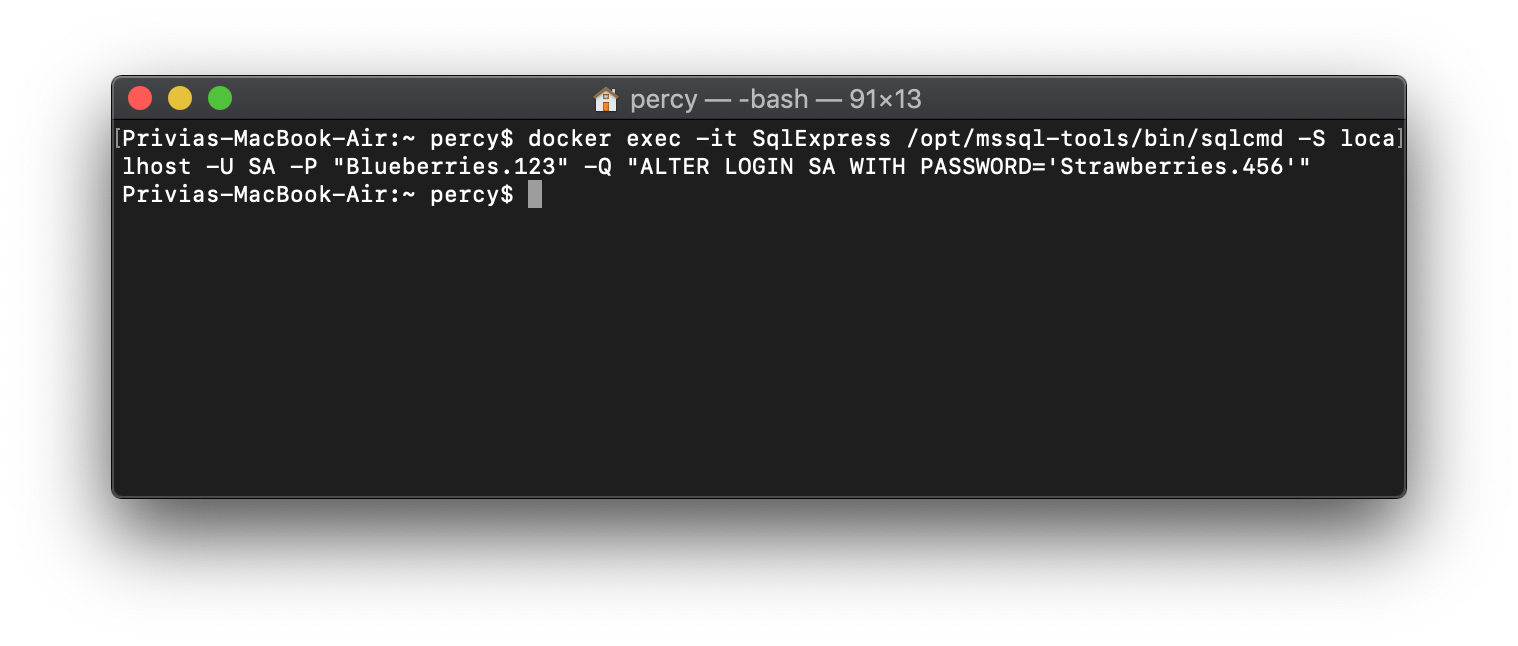The image size is (1518, 646).
Task: Click the home folder icon in title bar
Action: coord(606,99)
